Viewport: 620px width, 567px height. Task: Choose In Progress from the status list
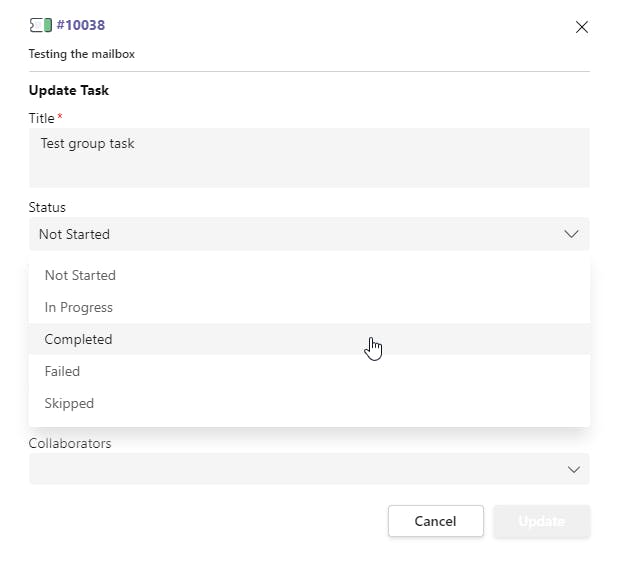click(79, 307)
